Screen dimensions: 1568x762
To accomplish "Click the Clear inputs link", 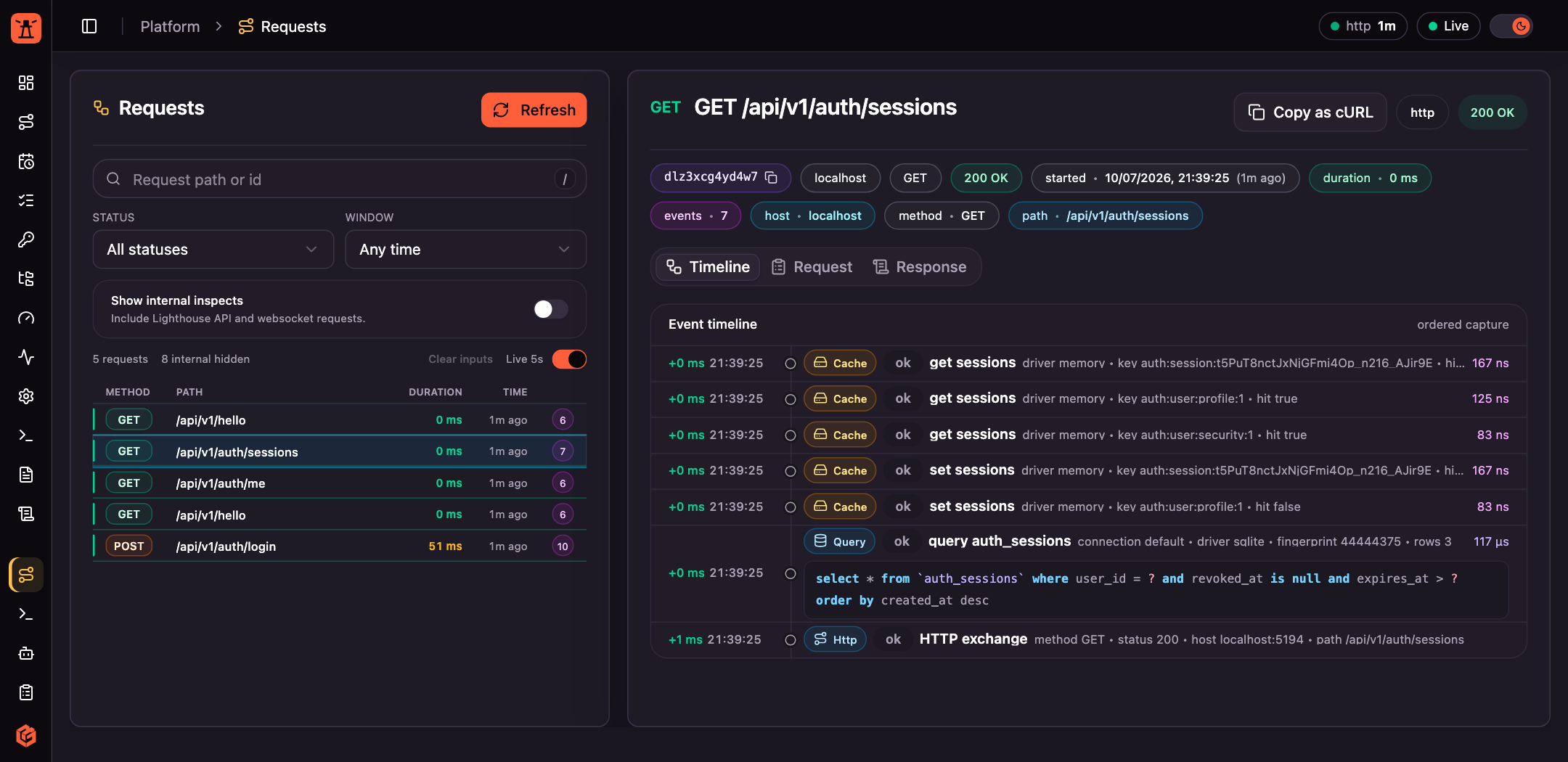I will (460, 359).
